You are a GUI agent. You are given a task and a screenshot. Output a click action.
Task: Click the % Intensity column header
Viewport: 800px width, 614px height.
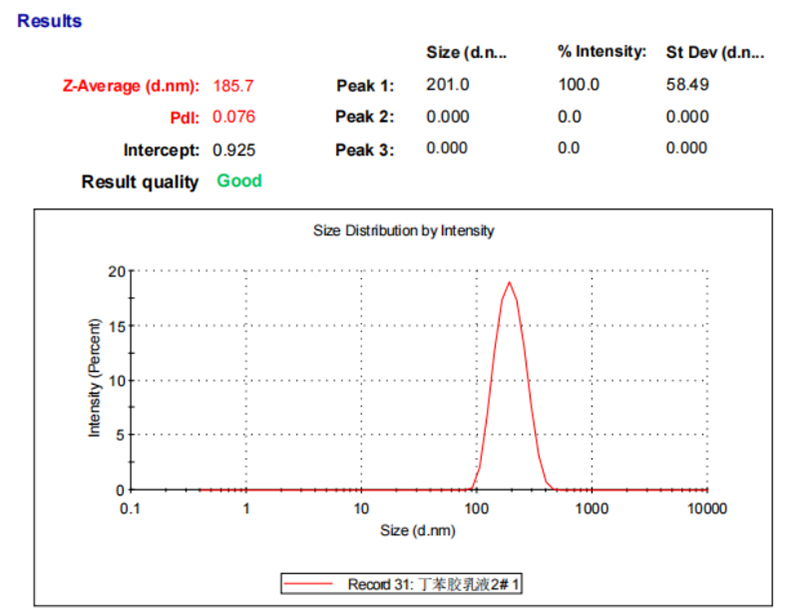(602, 52)
